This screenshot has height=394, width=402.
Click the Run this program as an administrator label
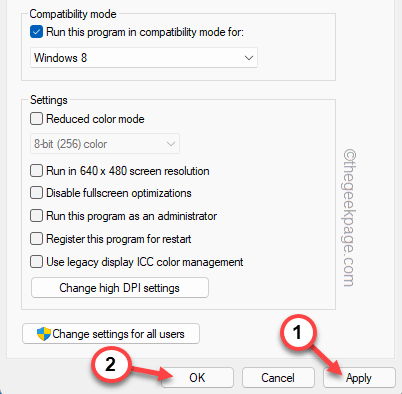(132, 216)
